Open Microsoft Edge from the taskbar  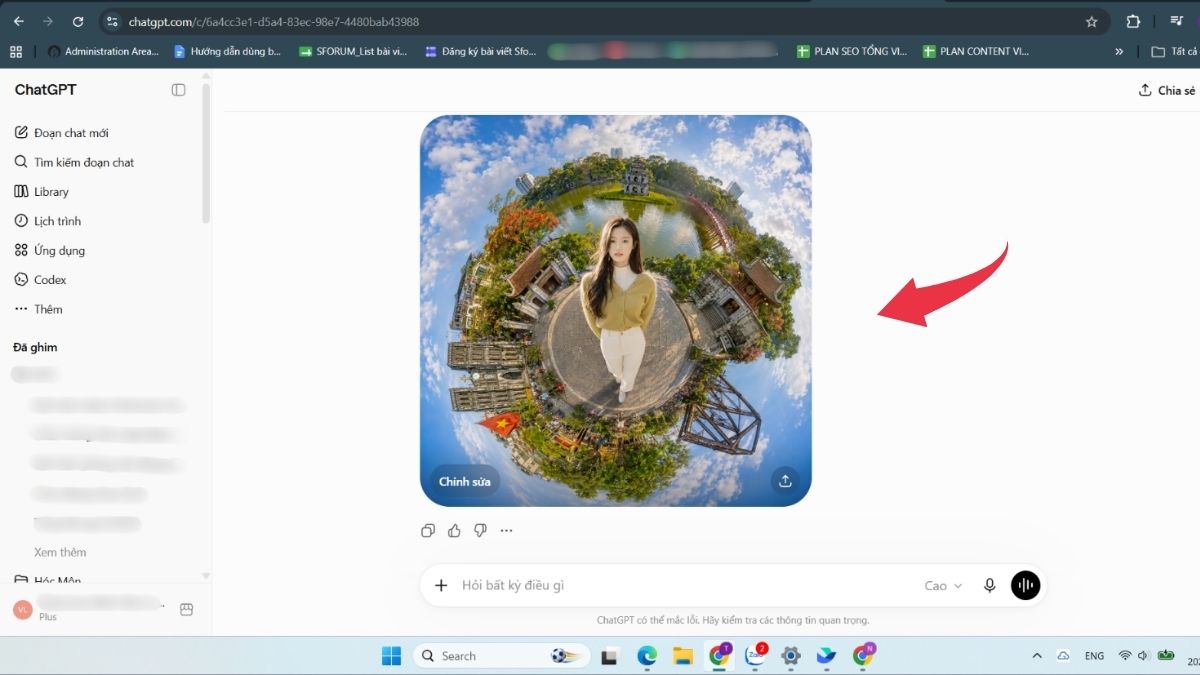(647, 656)
